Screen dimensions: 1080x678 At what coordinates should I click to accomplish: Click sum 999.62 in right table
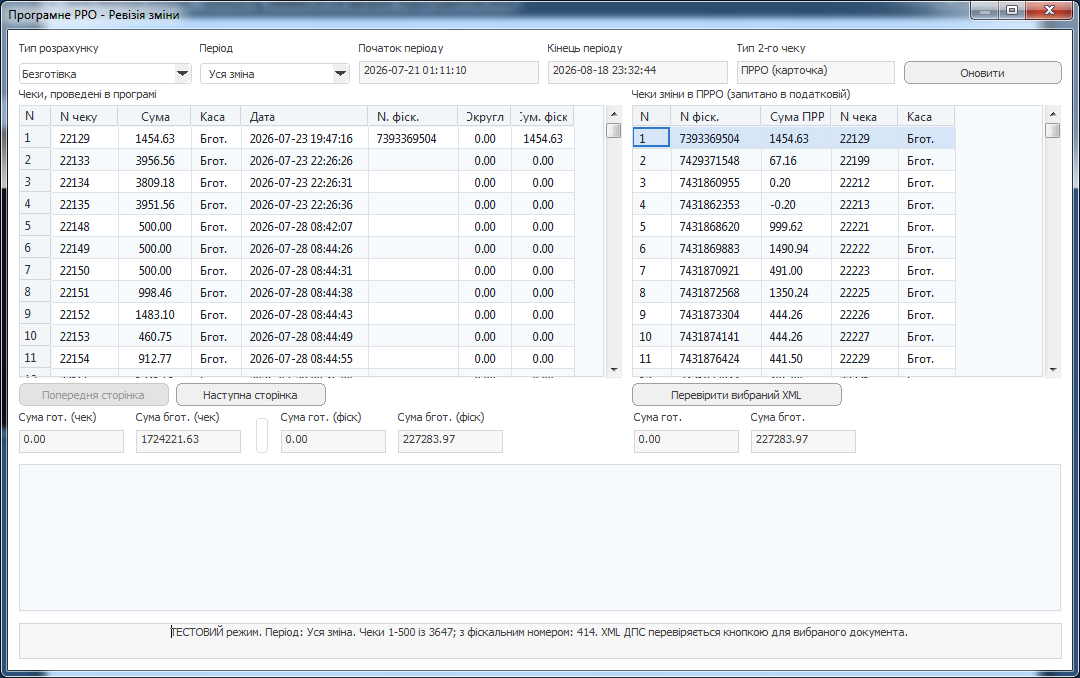[796, 227]
